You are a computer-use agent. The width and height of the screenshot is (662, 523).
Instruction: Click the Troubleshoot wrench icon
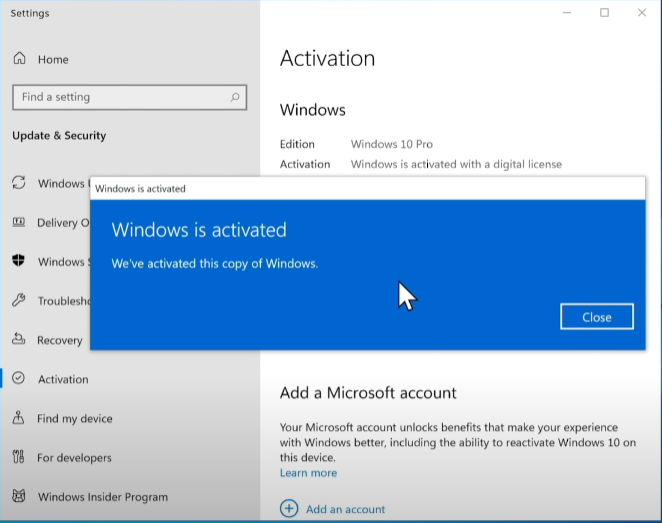[19, 300]
